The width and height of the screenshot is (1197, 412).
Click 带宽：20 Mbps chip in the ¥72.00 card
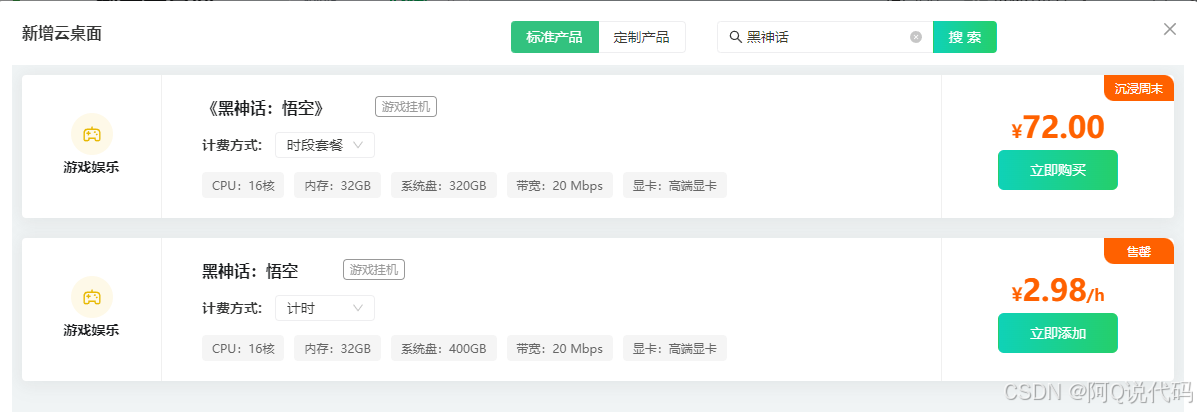[560, 185]
